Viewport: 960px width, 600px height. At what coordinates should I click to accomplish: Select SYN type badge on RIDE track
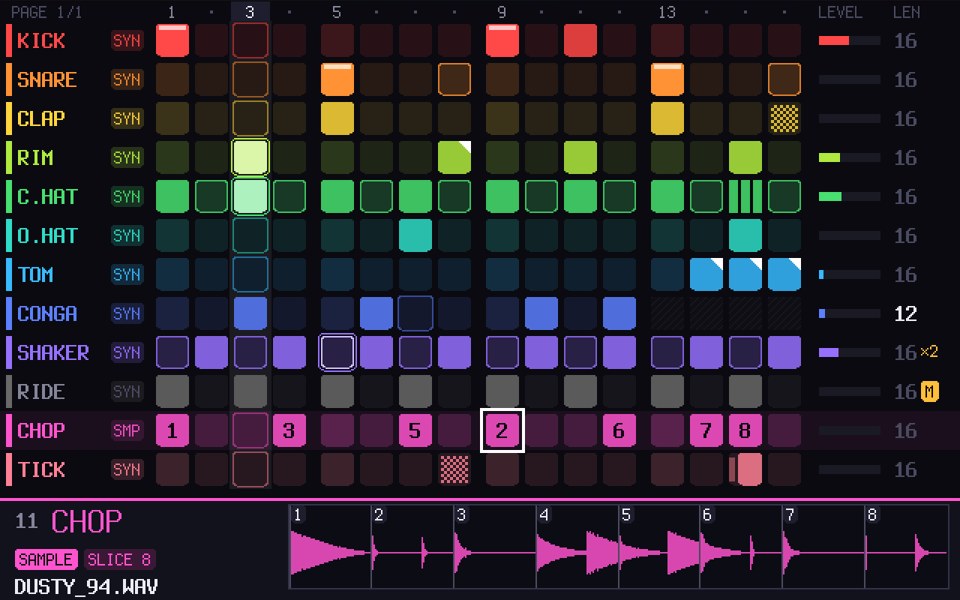[x=127, y=391]
